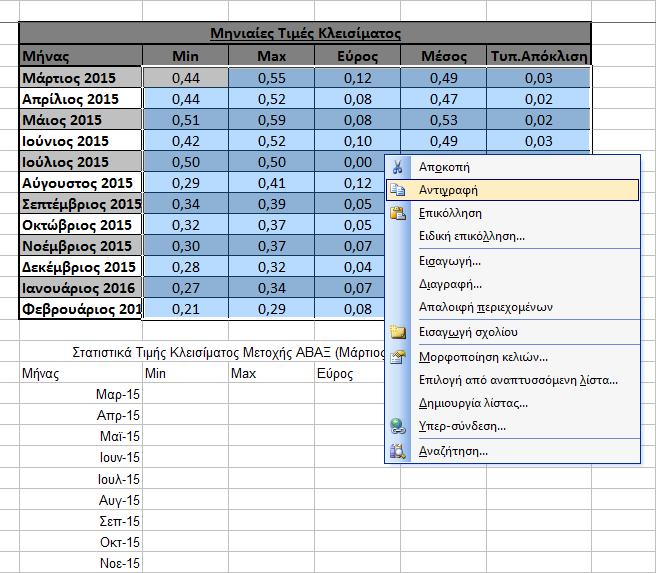Image resolution: width=656 pixels, height=573 pixels.
Task: Select the title cell Μηνιαίες Τιμές Κλεισίματος
Action: [x=305, y=33]
